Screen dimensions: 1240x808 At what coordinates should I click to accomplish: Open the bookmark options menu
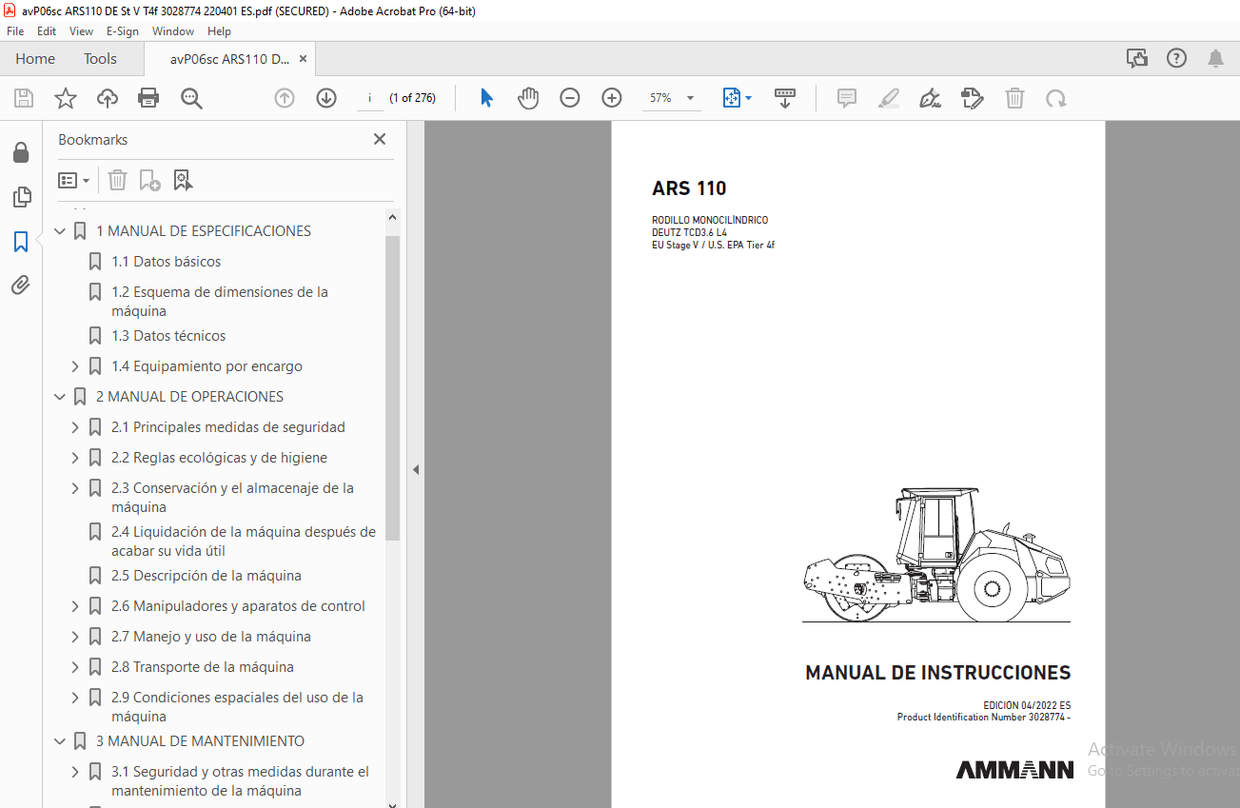(74, 180)
